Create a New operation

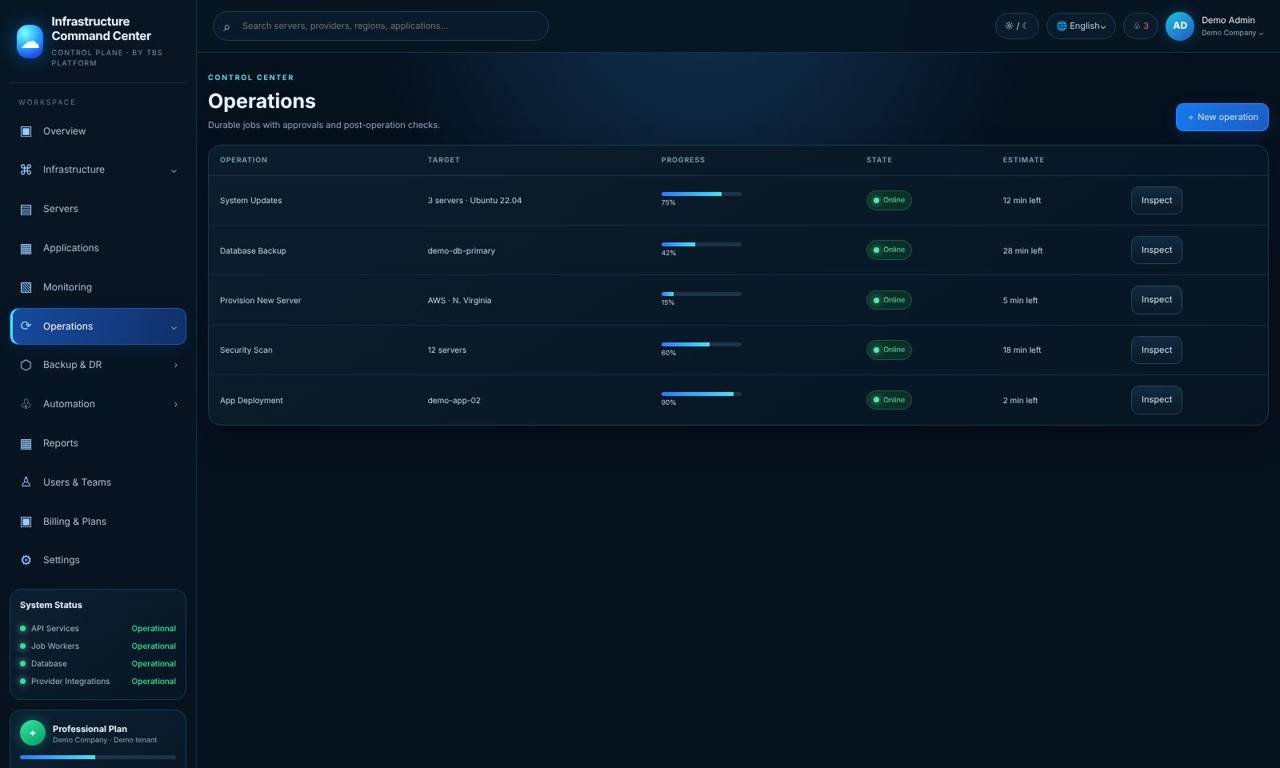click(1222, 117)
